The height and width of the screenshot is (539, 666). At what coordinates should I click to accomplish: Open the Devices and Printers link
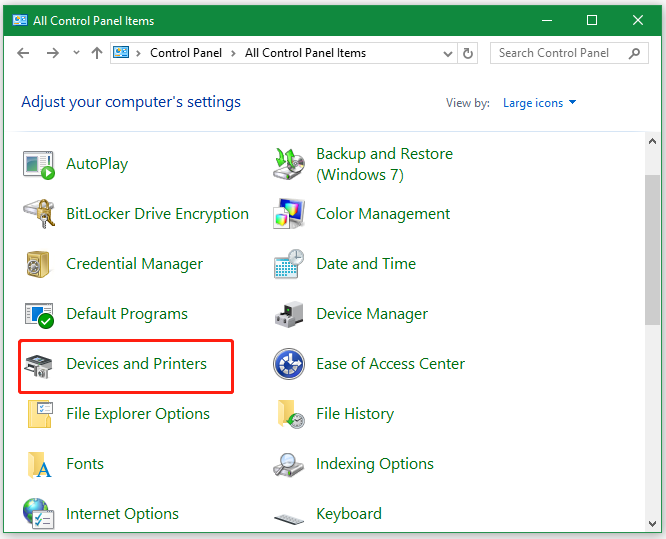pos(136,364)
